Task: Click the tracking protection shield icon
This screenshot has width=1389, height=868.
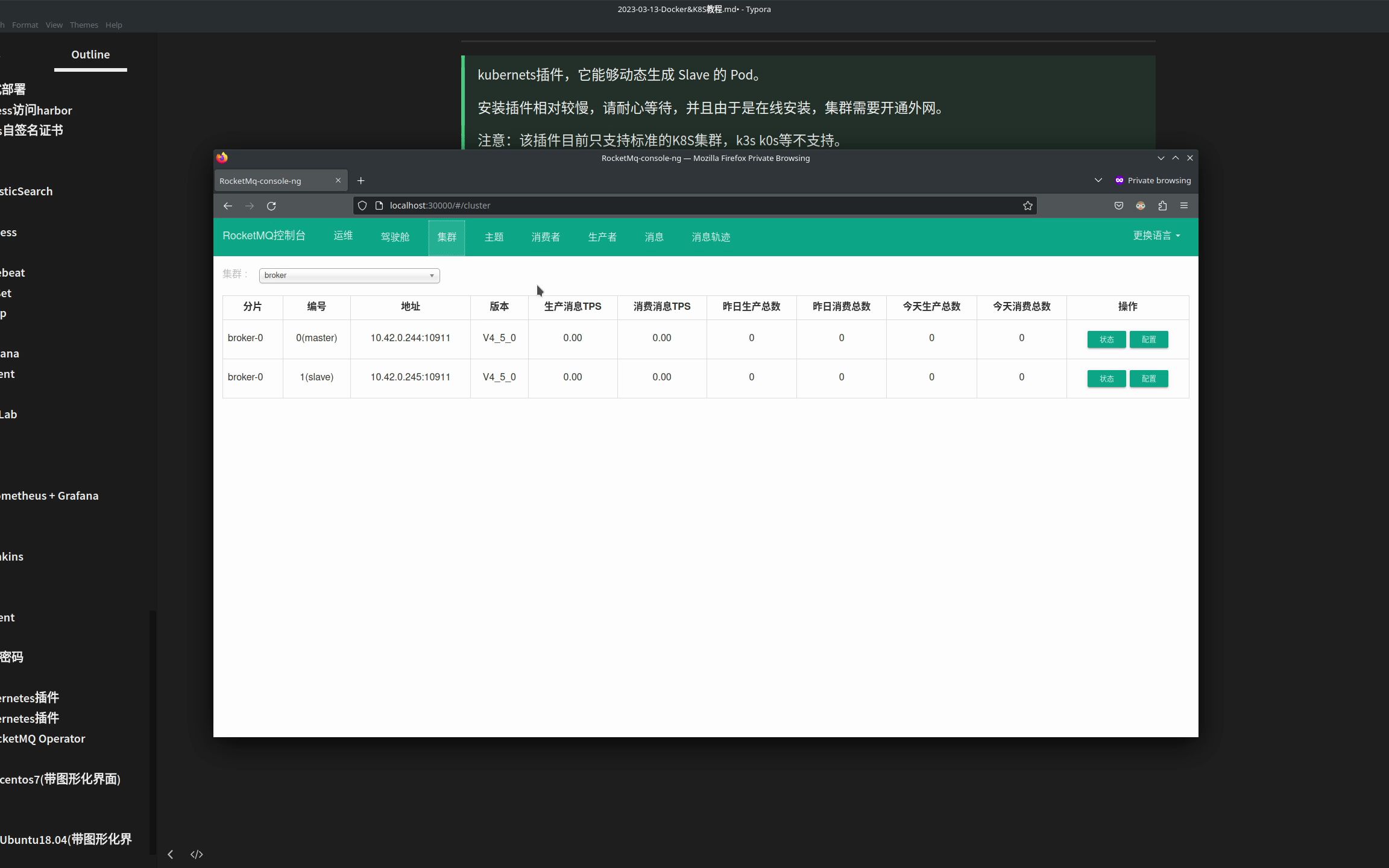Action: [362, 206]
